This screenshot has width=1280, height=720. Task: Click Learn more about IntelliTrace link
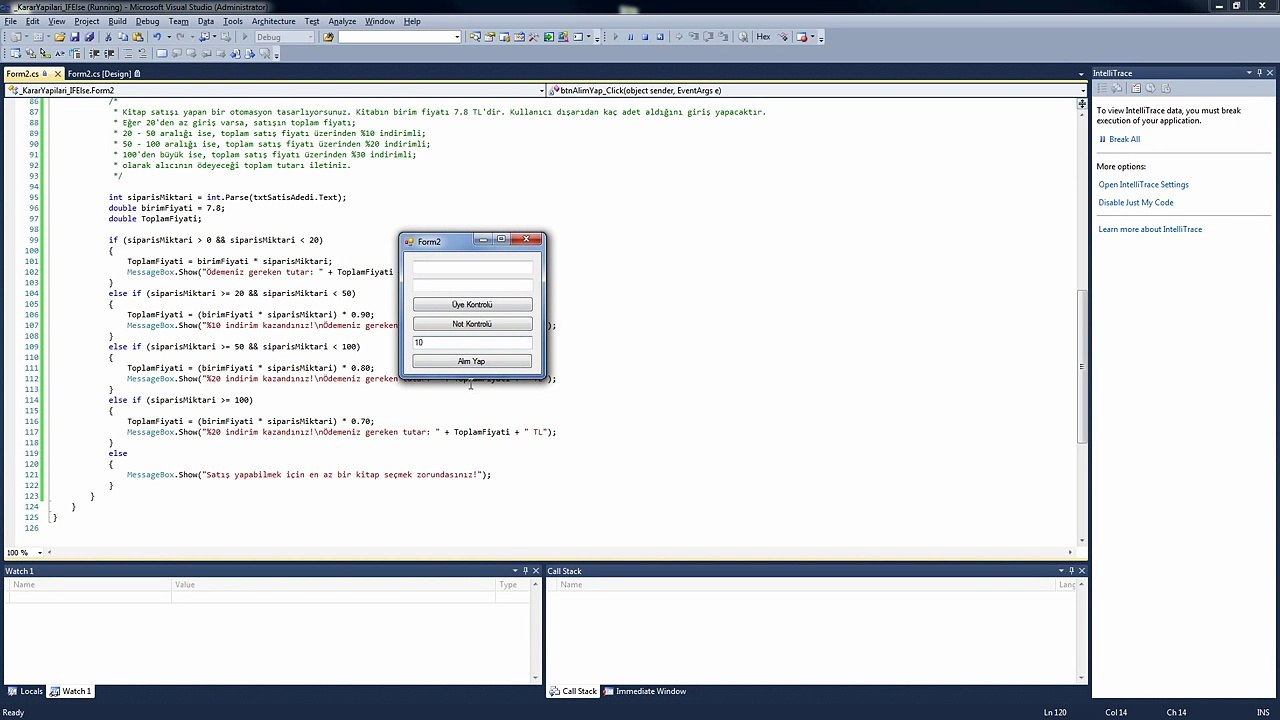coord(1150,229)
